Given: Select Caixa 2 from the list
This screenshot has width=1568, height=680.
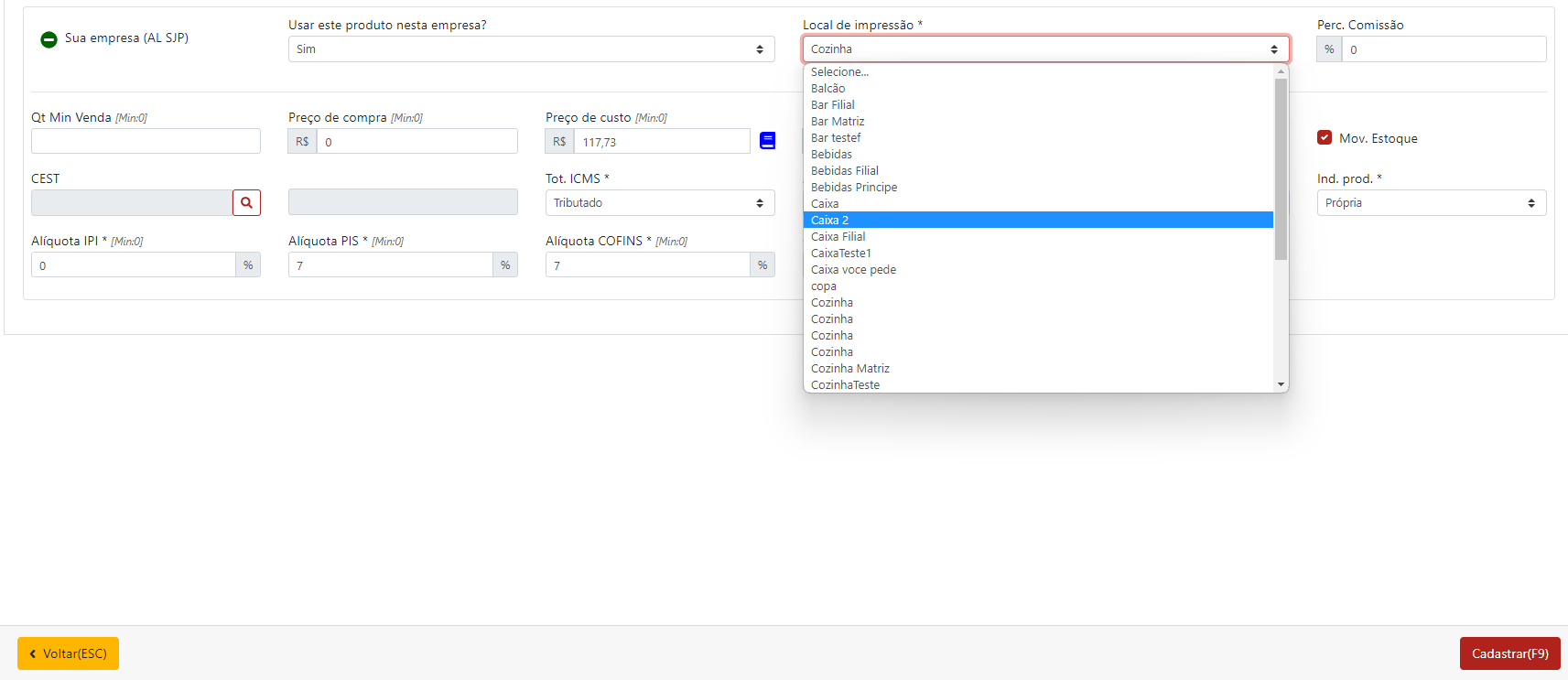Looking at the screenshot, I should 829,221.
